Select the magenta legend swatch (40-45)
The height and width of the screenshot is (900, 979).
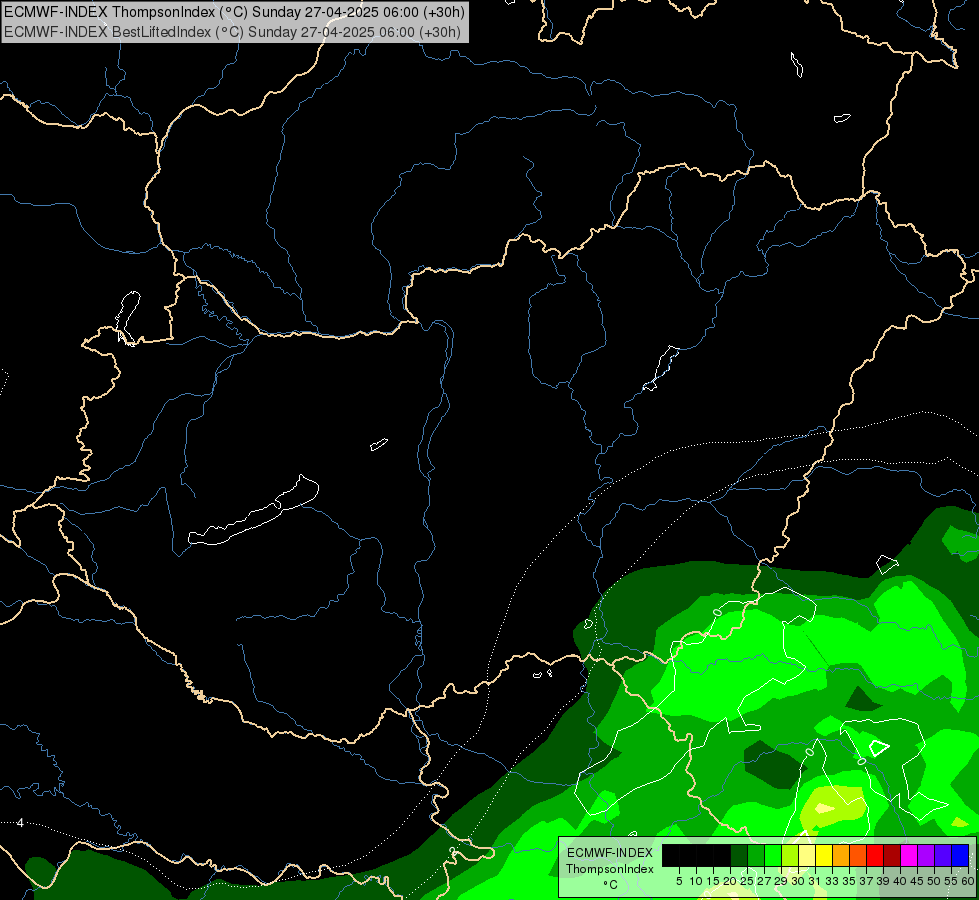tap(910, 856)
